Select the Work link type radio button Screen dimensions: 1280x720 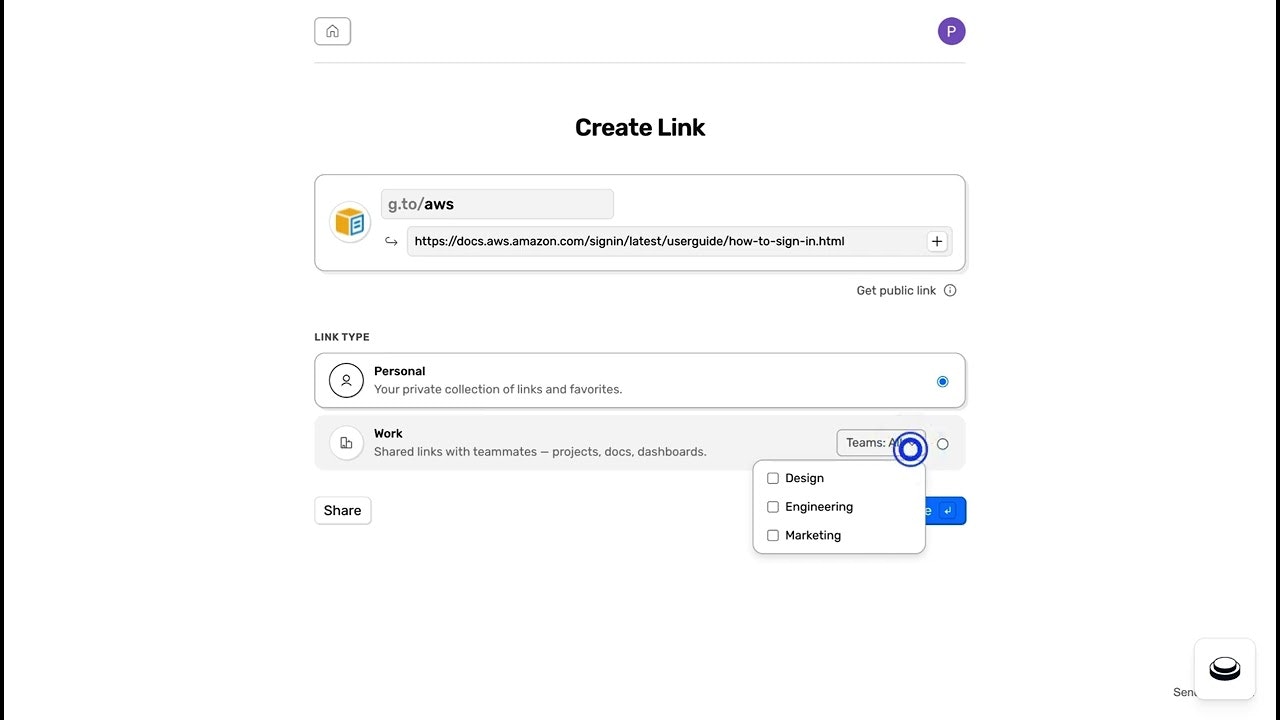coord(942,443)
